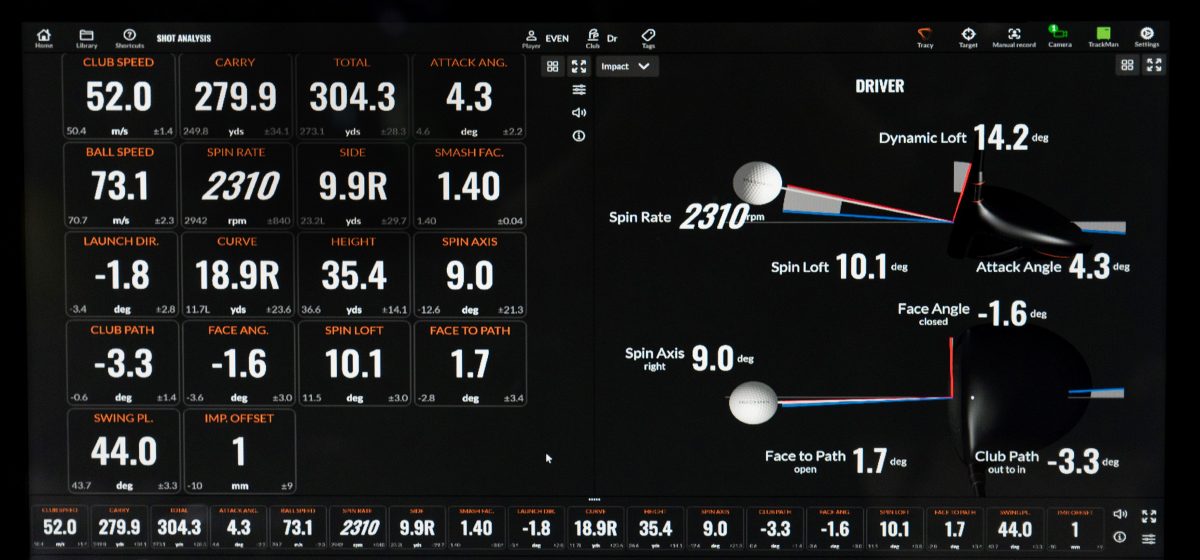Viewport: 1200px width, 560px height.
Task: Open the Club selector showing Dr
Action: point(601,38)
